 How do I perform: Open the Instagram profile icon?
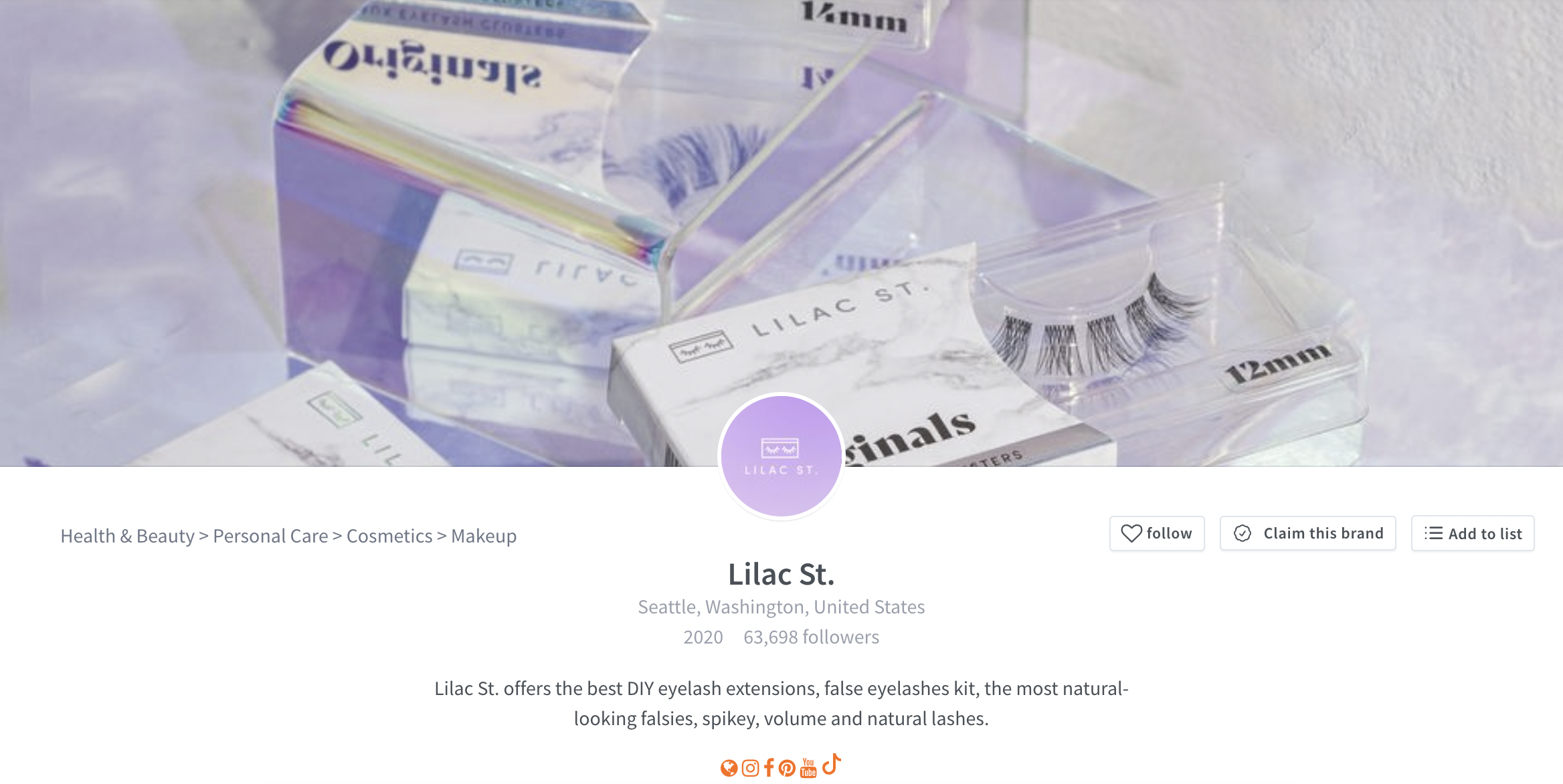coord(750,768)
